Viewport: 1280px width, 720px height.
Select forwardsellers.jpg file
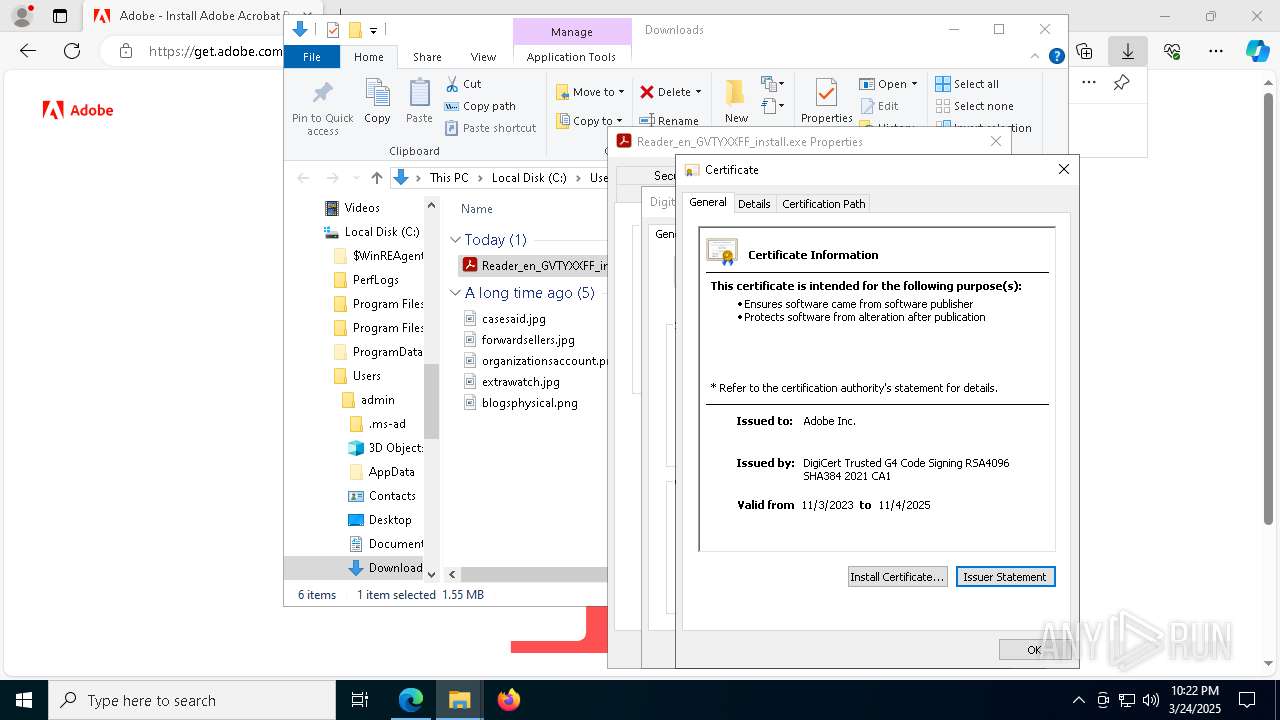528,340
